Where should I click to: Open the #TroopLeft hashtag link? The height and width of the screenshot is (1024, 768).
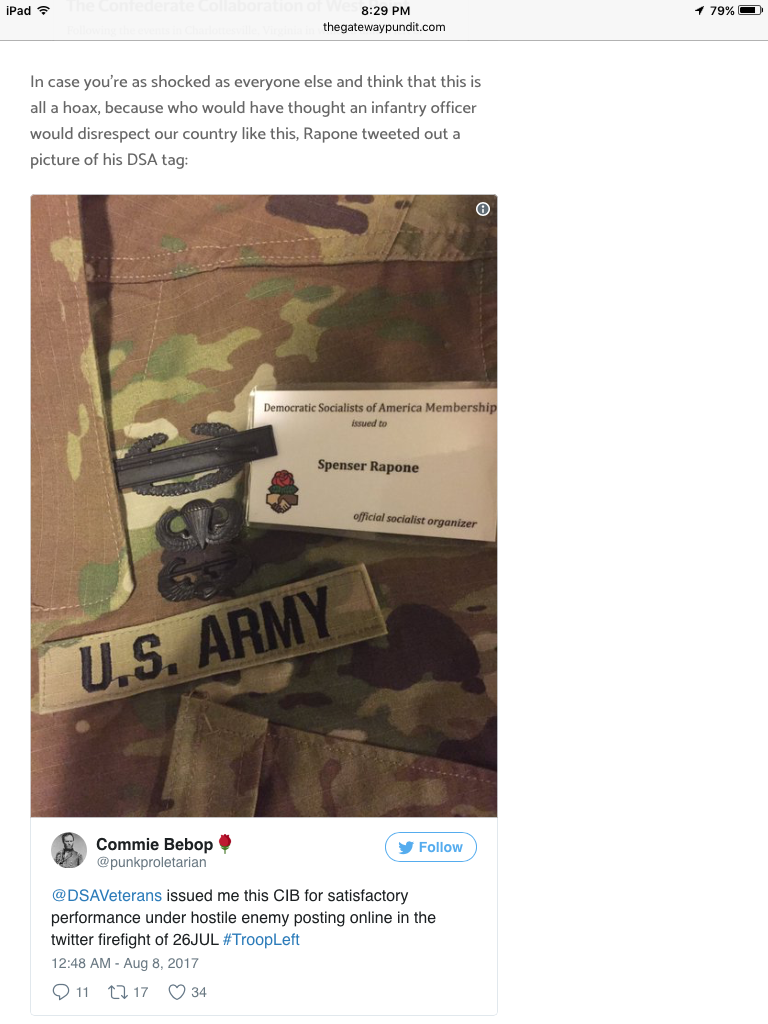(261, 940)
